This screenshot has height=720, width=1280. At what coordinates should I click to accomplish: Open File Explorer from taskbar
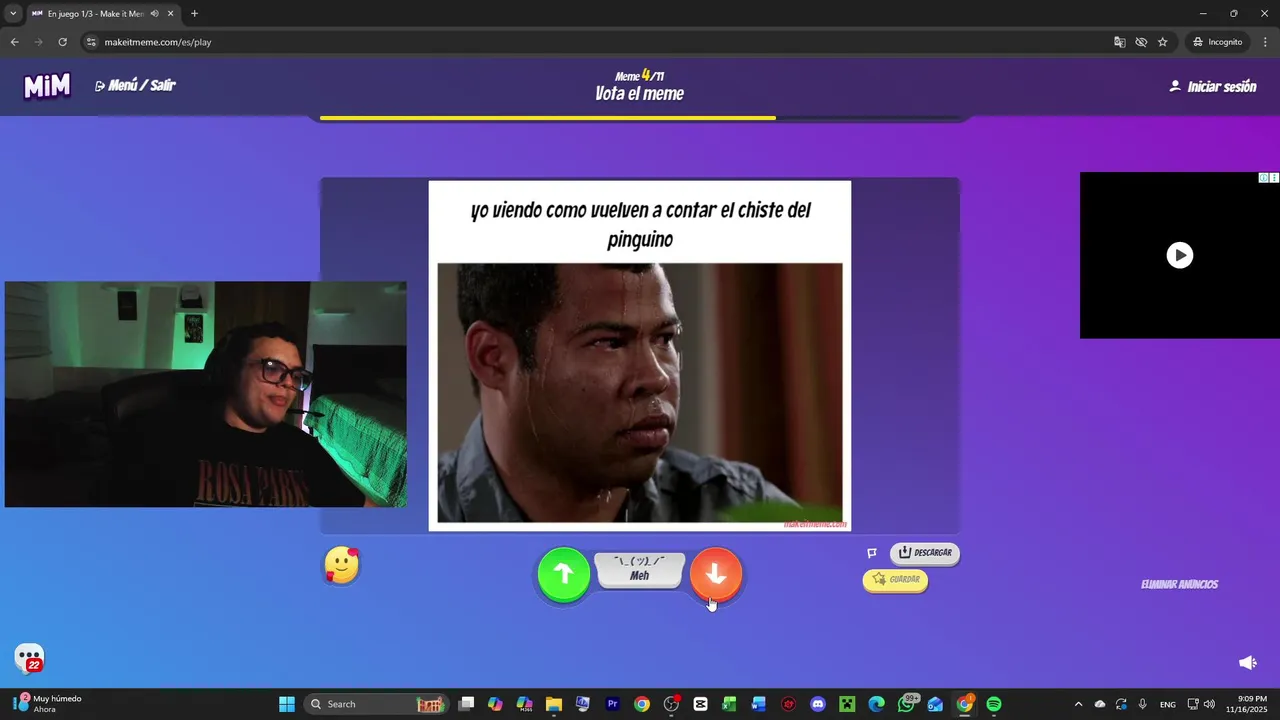tap(554, 704)
